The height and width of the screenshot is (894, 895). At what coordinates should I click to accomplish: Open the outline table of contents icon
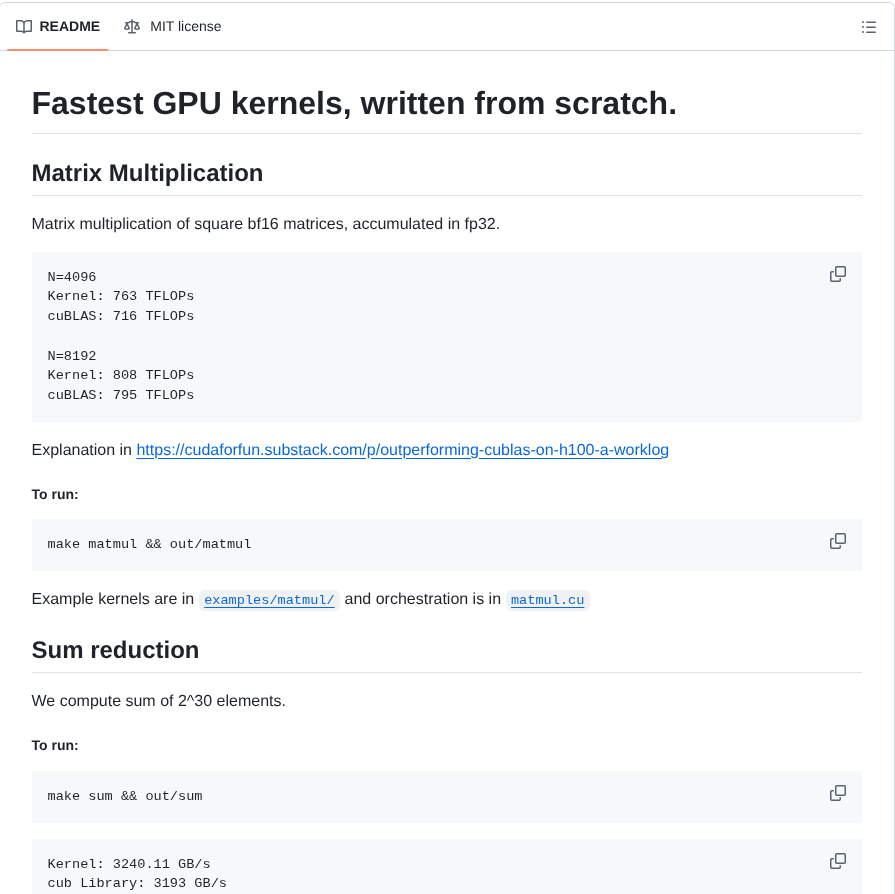868,27
